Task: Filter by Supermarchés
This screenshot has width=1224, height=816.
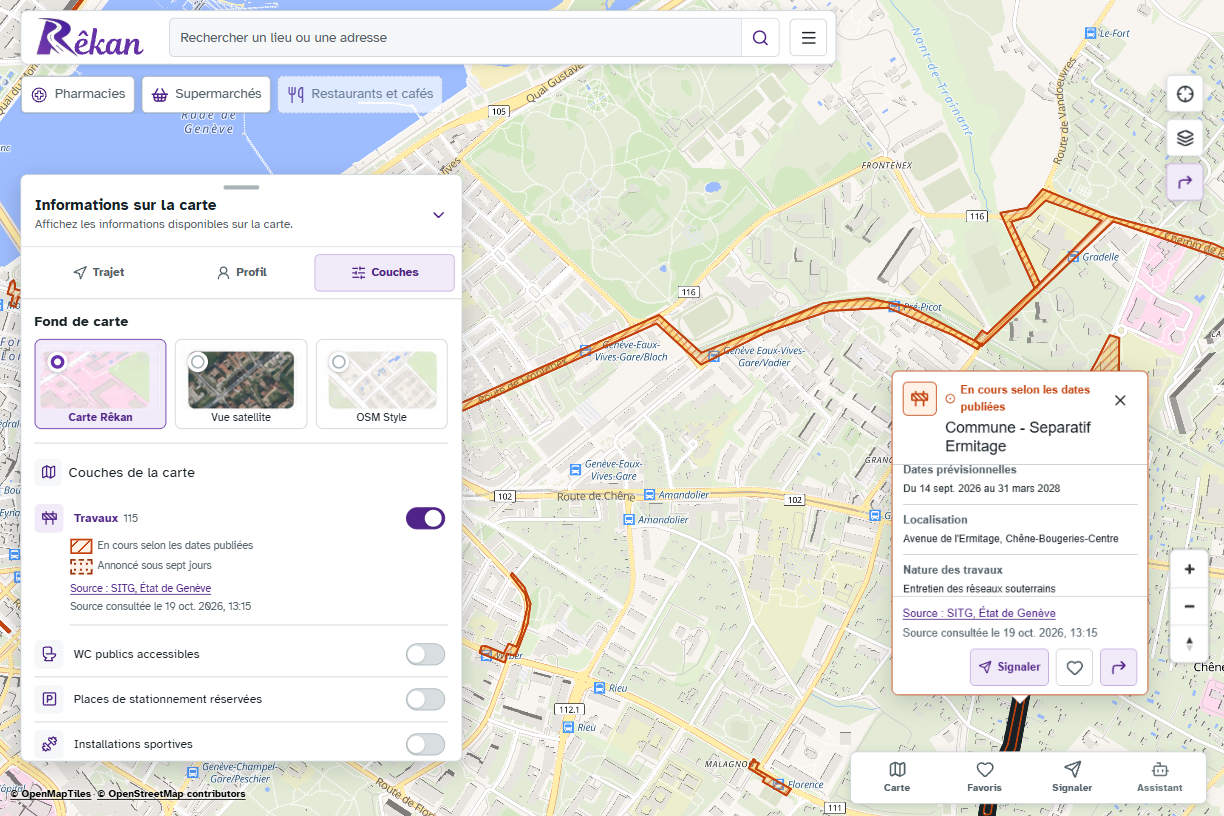Action: coord(206,94)
